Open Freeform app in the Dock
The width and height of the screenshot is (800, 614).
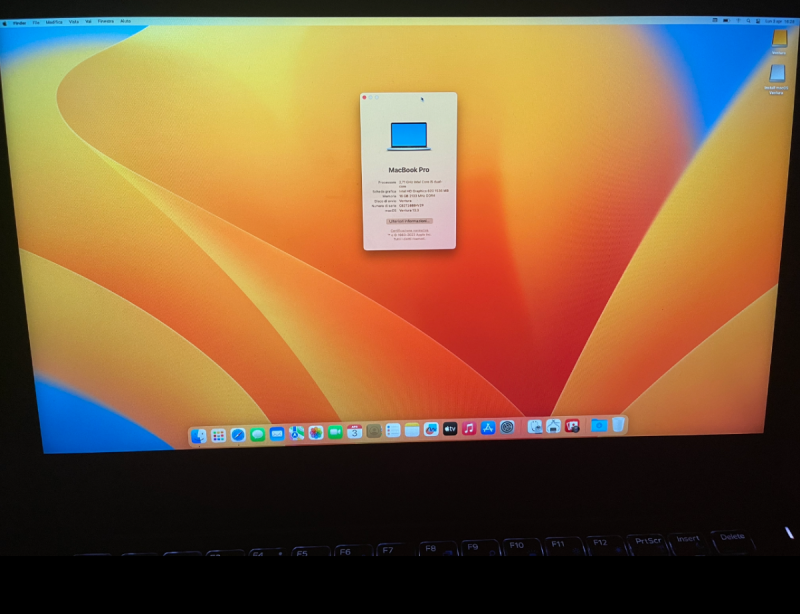(x=431, y=429)
